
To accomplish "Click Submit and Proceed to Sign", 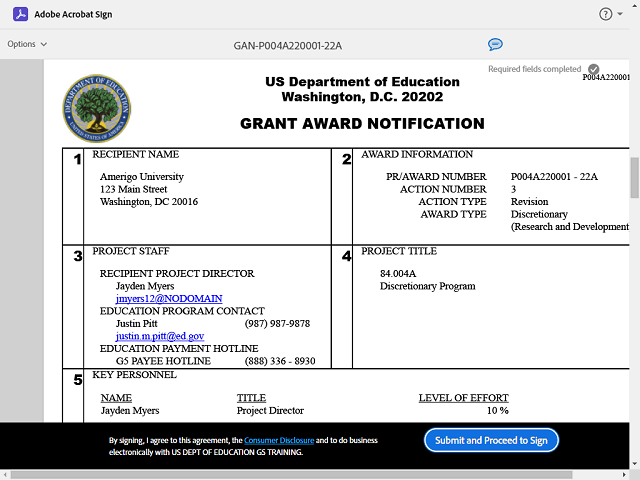I will (491, 440).
